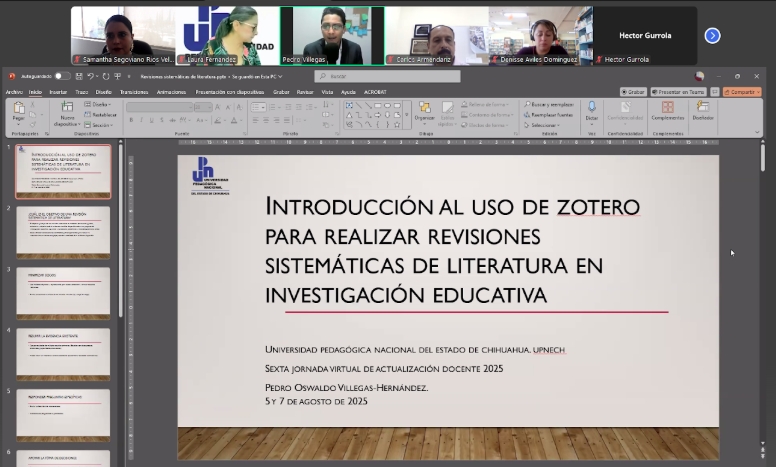The width and height of the screenshot is (776, 467).
Task: Open Presentación con diapositivas tab
Action: (x=230, y=92)
